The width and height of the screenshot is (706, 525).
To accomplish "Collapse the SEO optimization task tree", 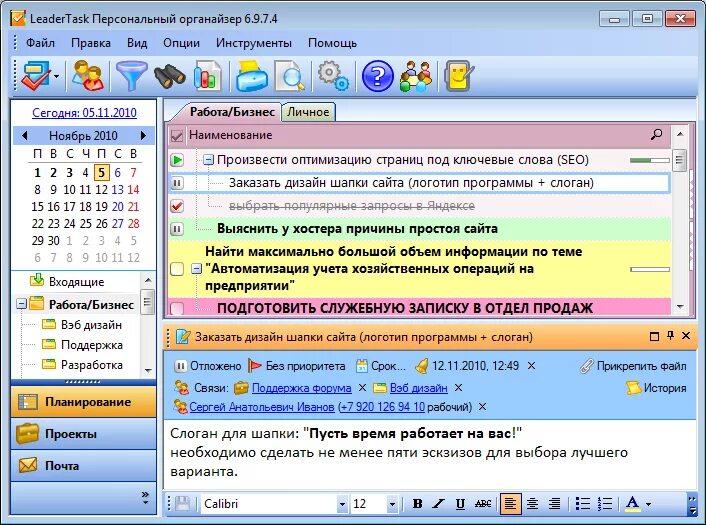I will [x=208, y=160].
